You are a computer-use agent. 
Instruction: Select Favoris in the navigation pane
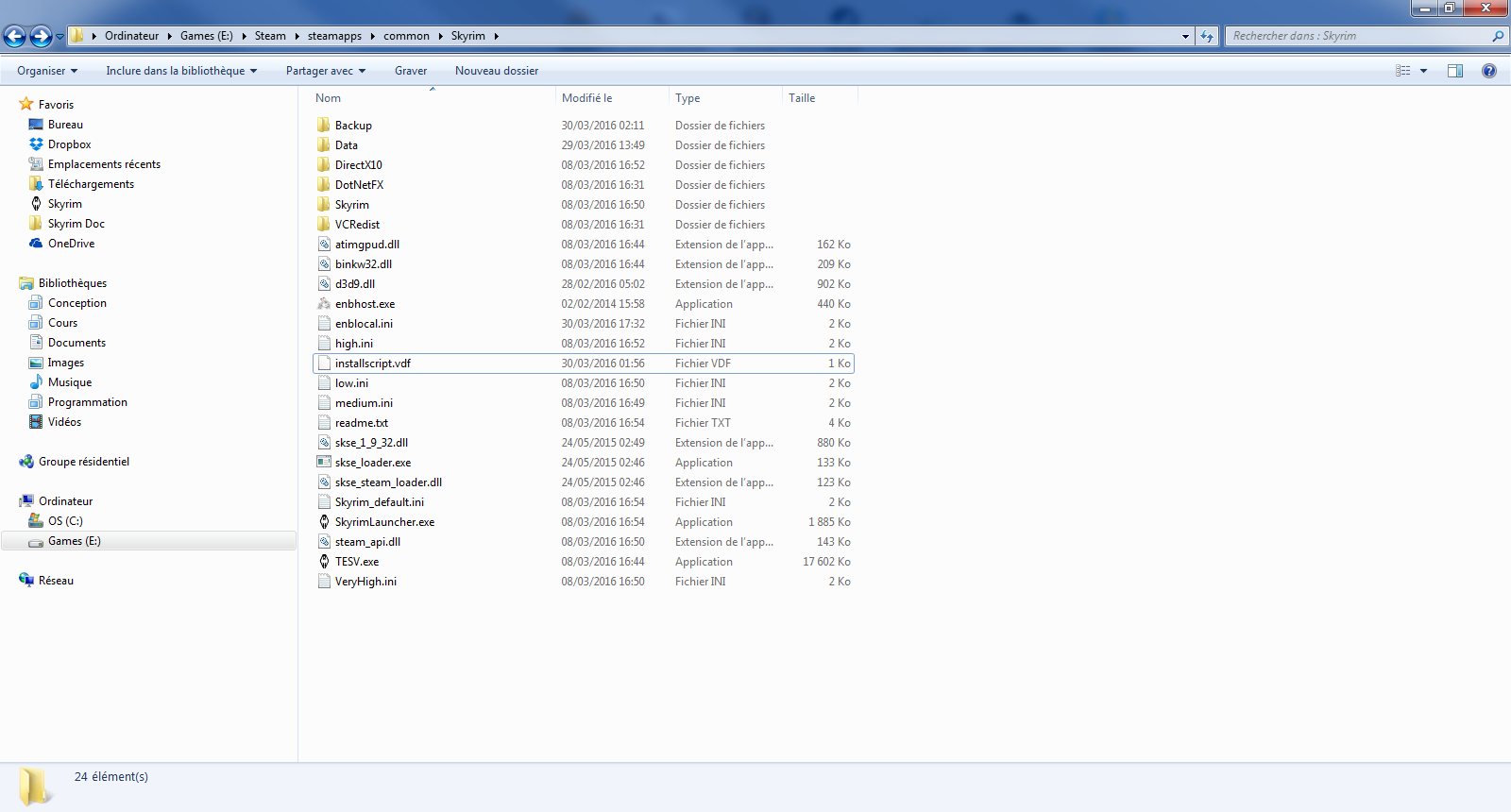[x=56, y=105]
